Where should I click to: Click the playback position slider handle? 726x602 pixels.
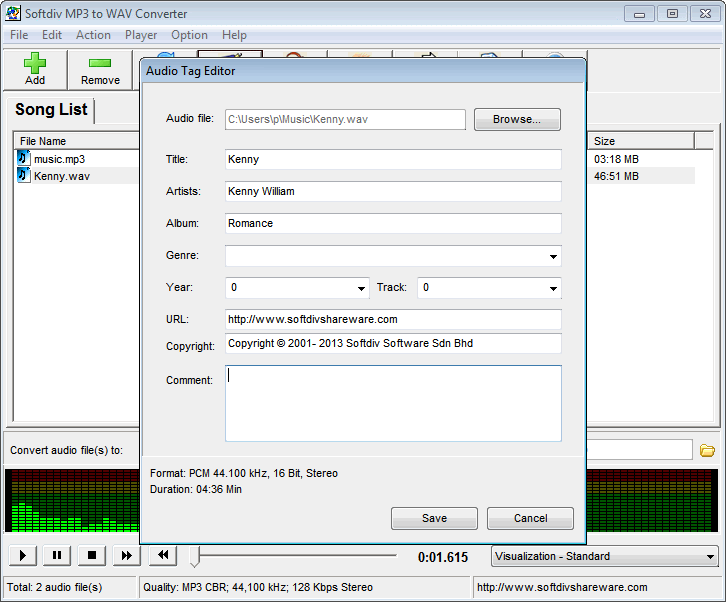(x=195, y=557)
